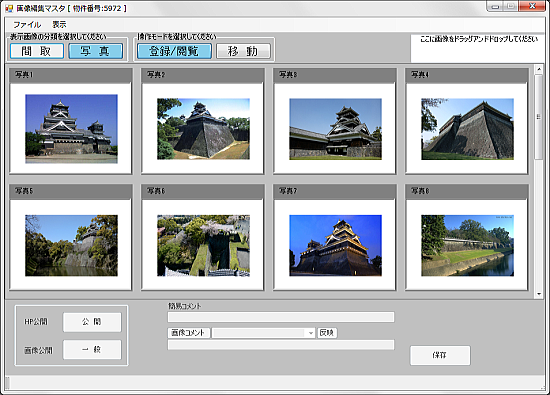Image resolution: width=550 pixels, height=395 pixels.
Task: Select the 写真6 garden thumbnail
Action: [x=203, y=245]
